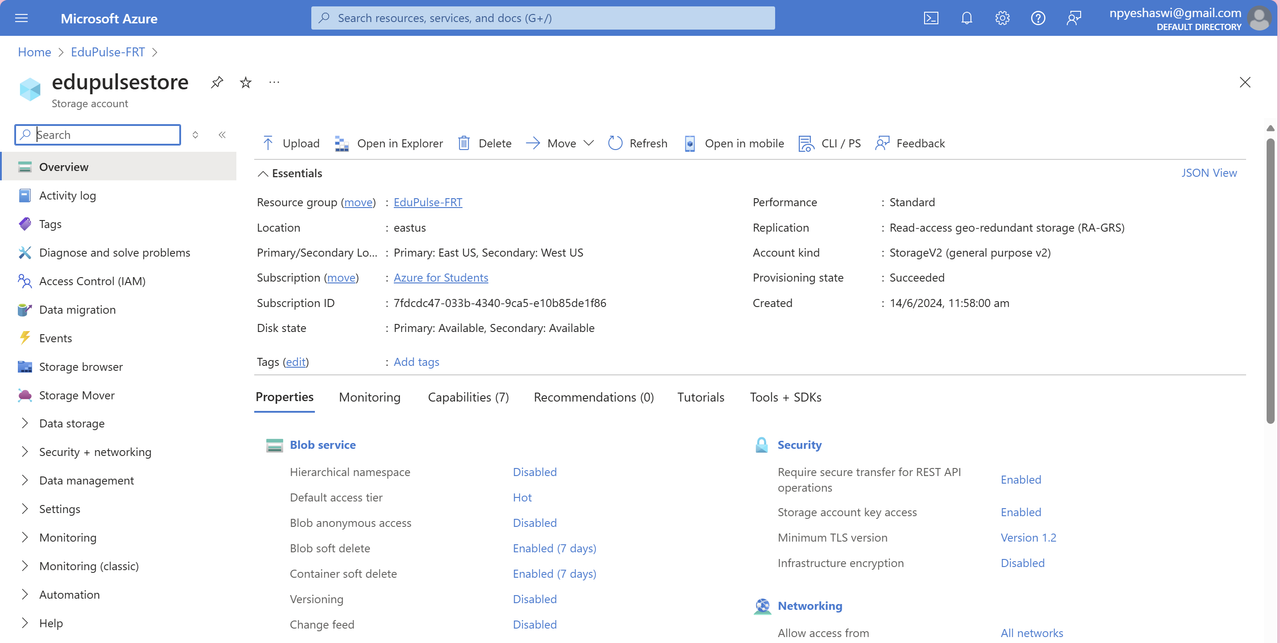Click the Delete toolbar button
1280x643 pixels.
(484, 143)
